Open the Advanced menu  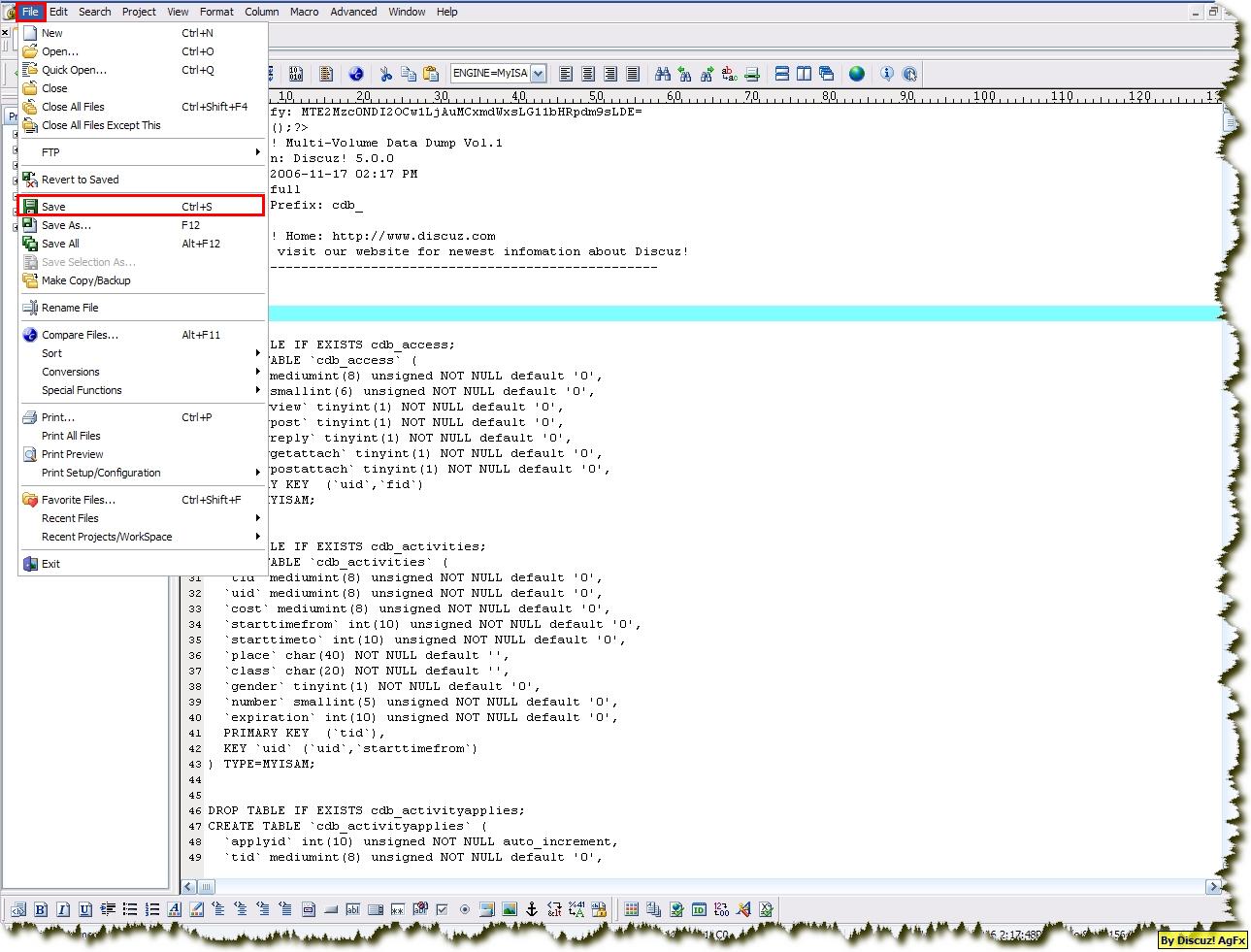[x=353, y=12]
